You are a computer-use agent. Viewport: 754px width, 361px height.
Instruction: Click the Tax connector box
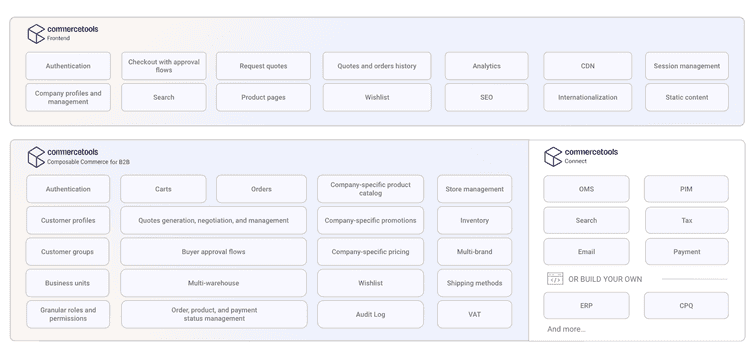(x=687, y=221)
